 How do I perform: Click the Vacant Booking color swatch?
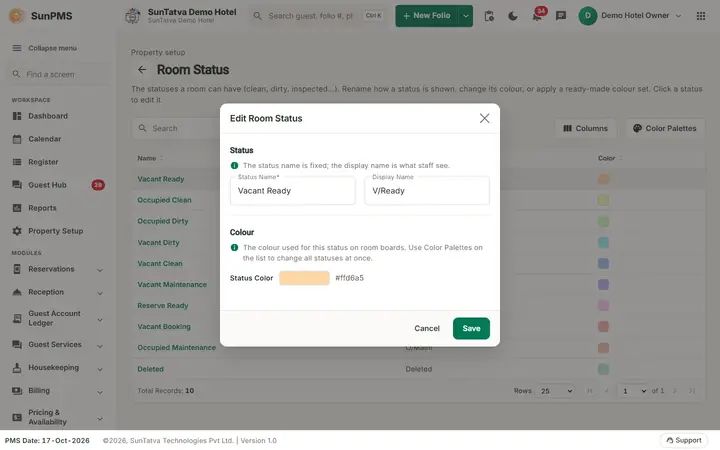603,326
